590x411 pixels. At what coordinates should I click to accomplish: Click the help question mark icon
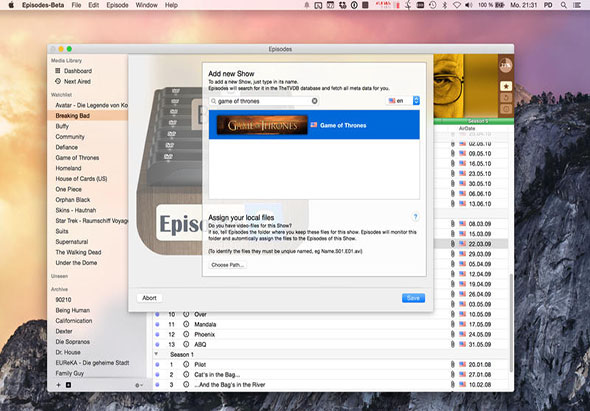click(x=415, y=217)
